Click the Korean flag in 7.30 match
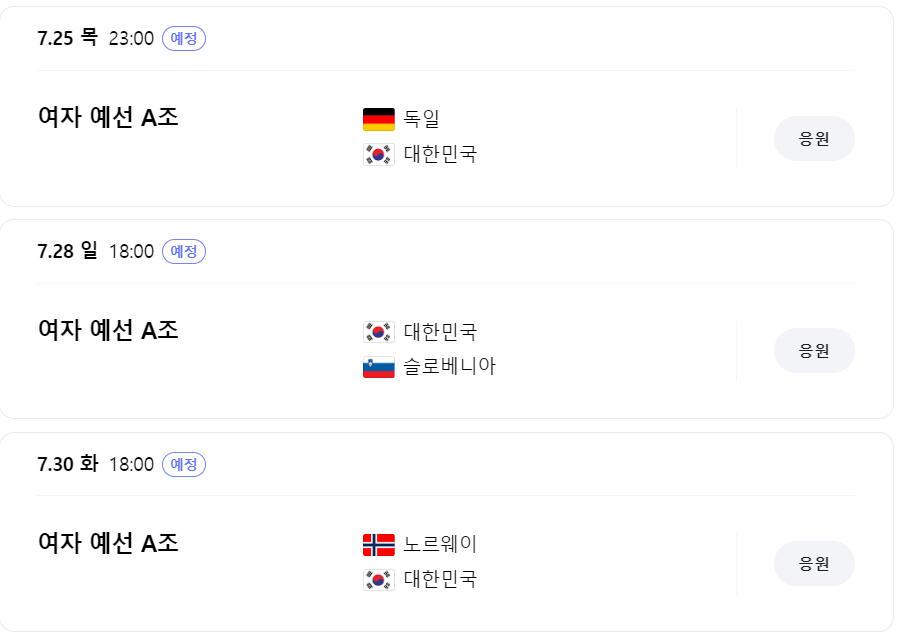Image resolution: width=915 pixels, height=643 pixels. [378, 579]
